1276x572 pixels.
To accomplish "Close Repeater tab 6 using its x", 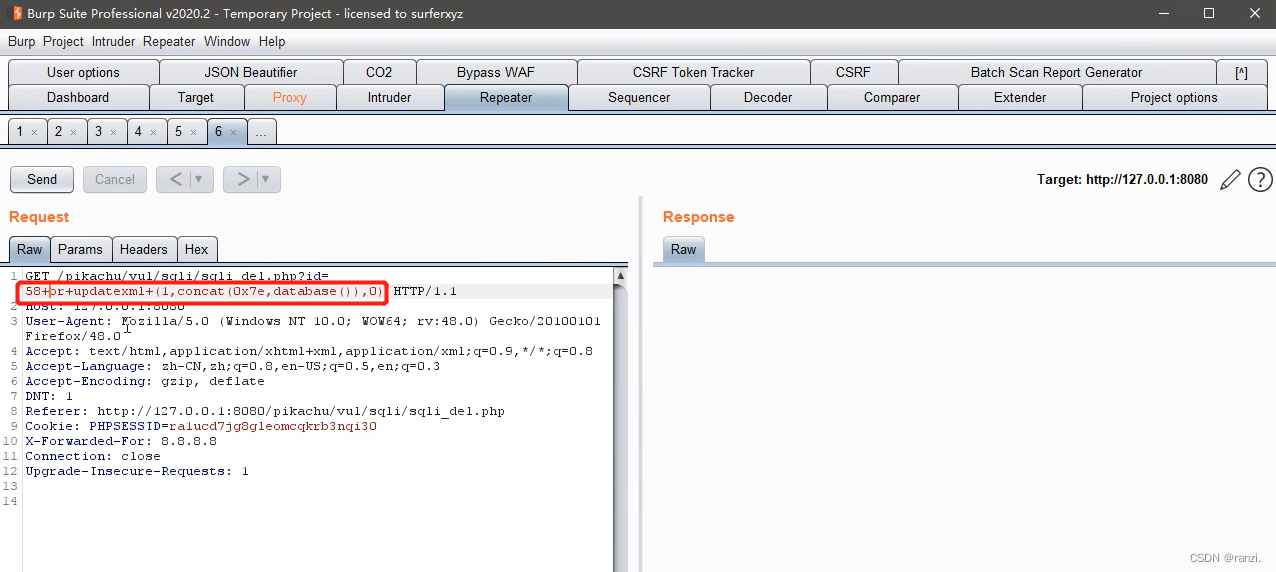I will coord(234,132).
